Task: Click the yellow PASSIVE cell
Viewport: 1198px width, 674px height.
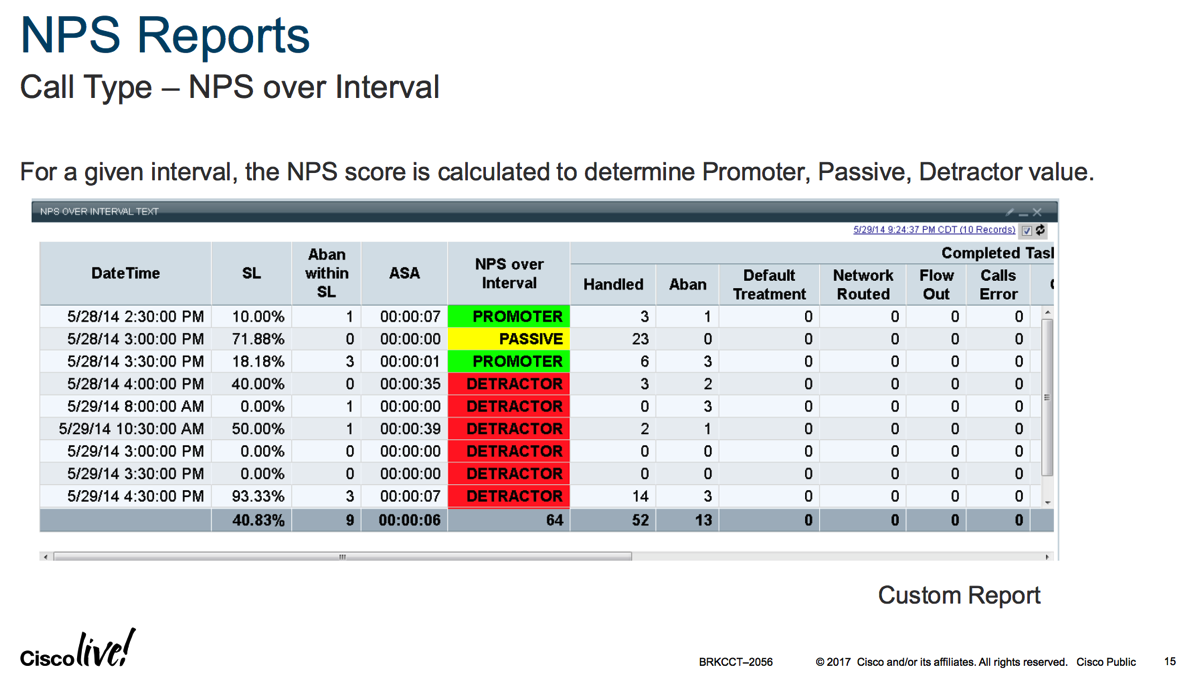Action: (509, 339)
